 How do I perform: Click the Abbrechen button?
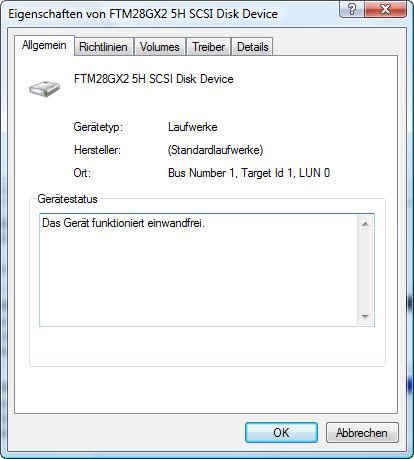[362, 433]
